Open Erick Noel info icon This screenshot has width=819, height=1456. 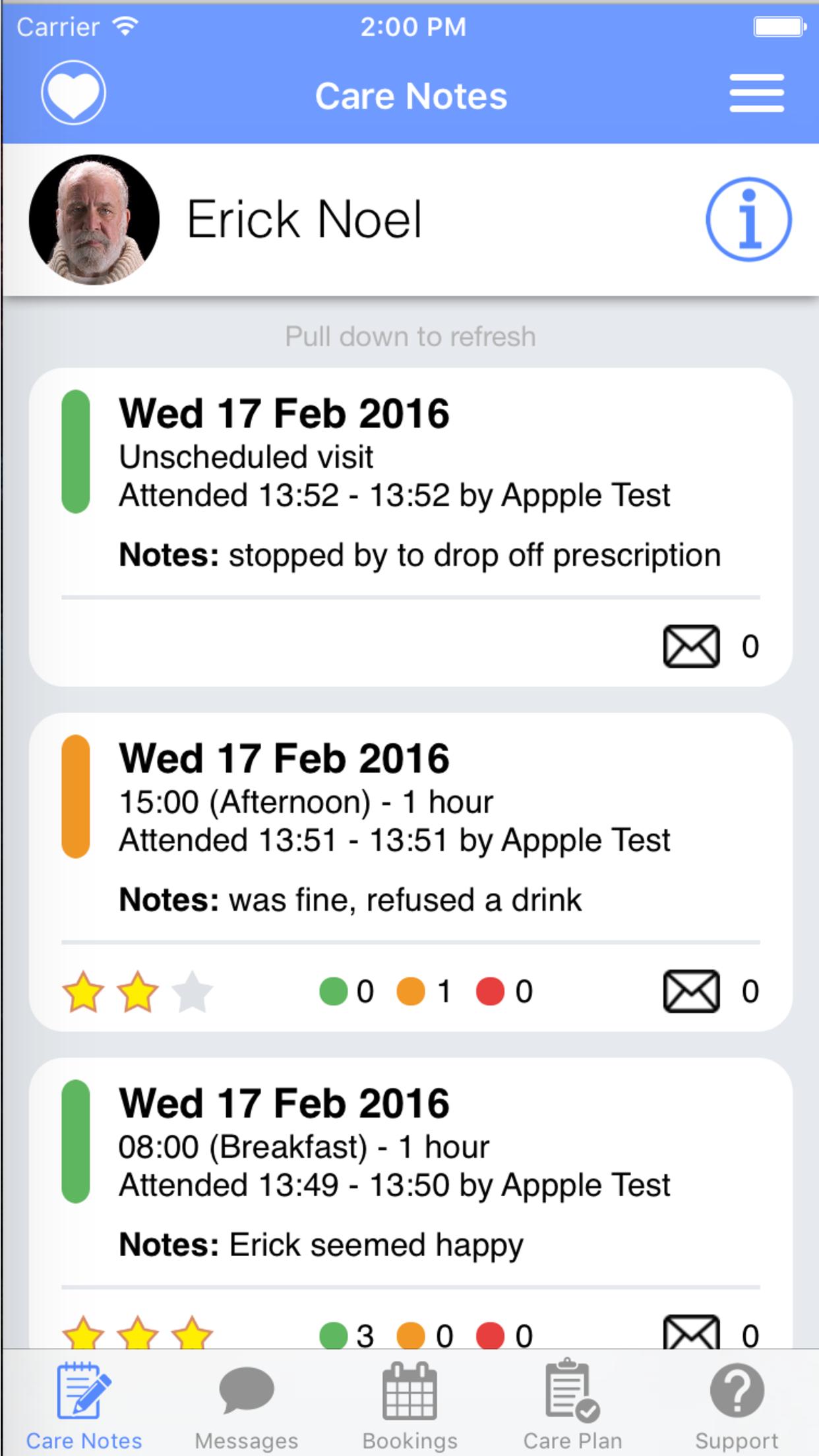pyautogui.click(x=748, y=219)
